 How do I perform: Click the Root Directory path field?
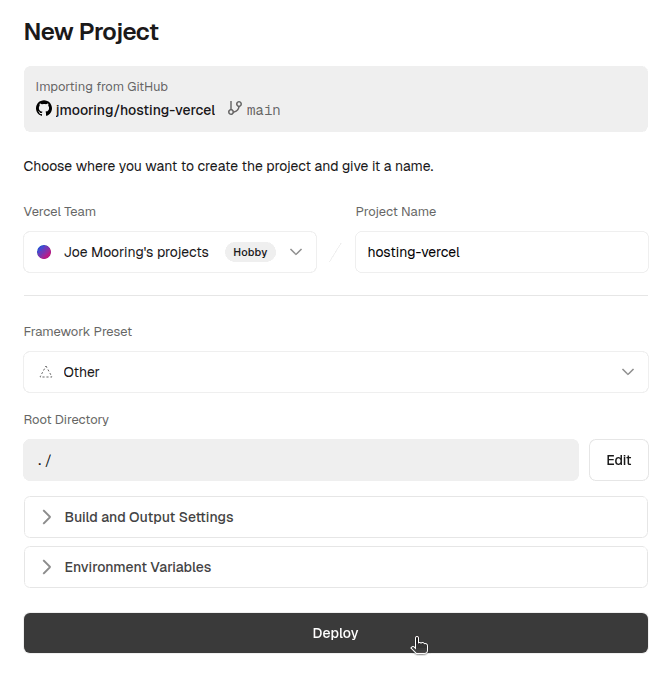pos(301,460)
